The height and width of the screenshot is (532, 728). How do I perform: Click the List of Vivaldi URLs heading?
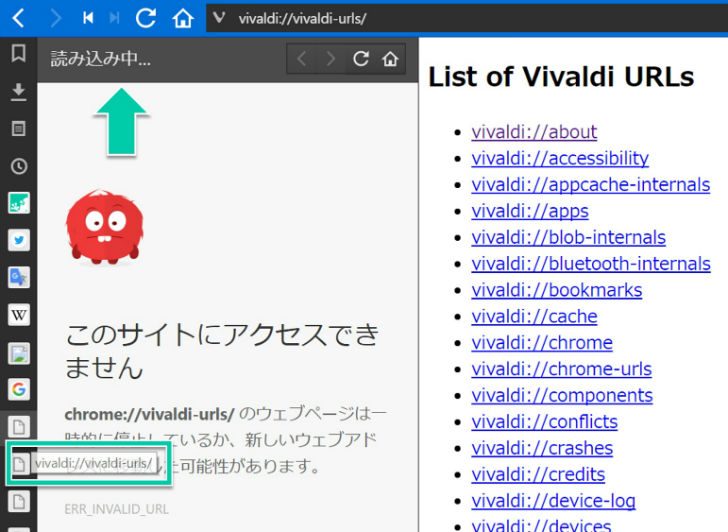[x=561, y=77]
